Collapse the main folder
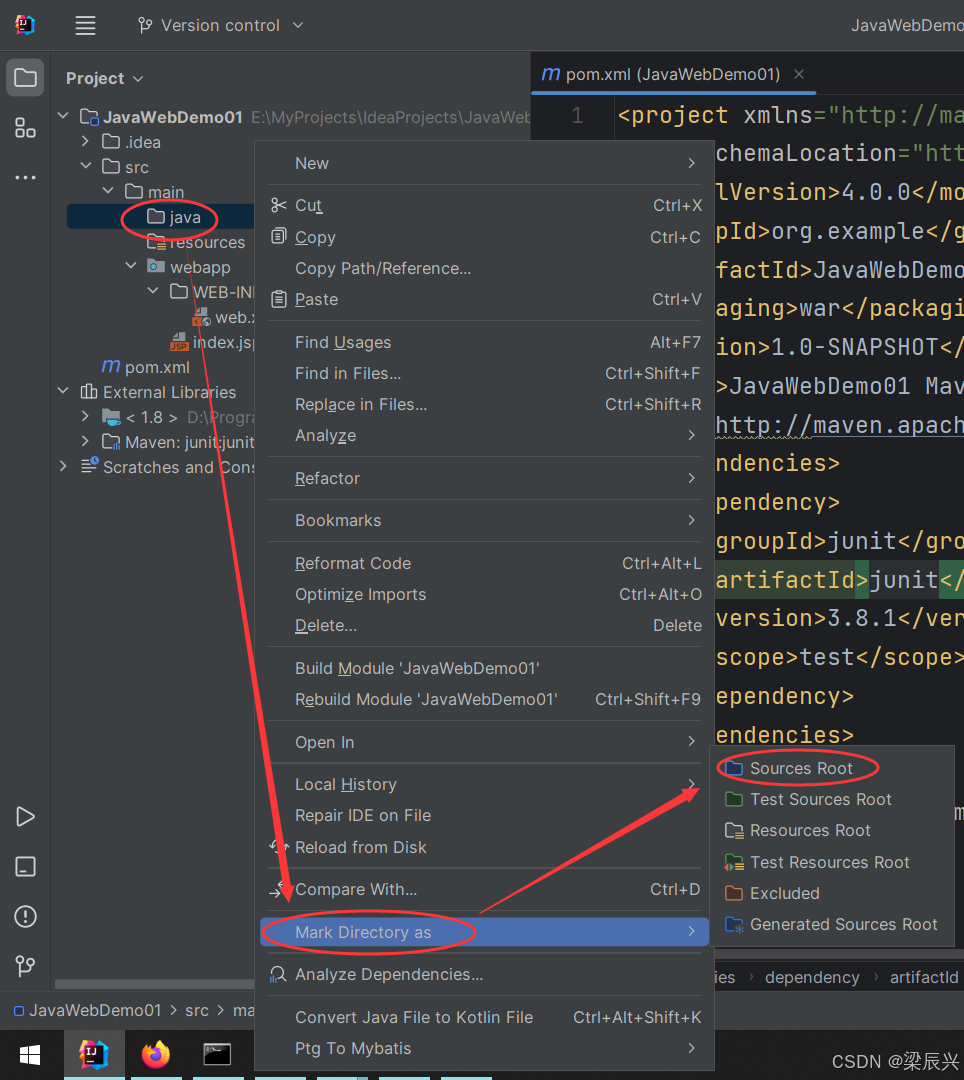 (x=108, y=191)
